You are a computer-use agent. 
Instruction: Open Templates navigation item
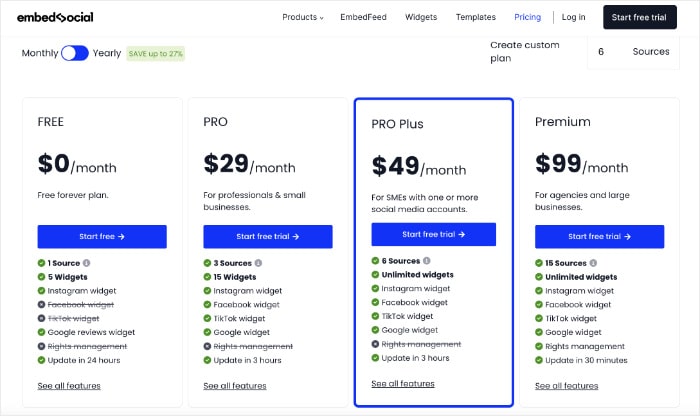pyautogui.click(x=475, y=17)
